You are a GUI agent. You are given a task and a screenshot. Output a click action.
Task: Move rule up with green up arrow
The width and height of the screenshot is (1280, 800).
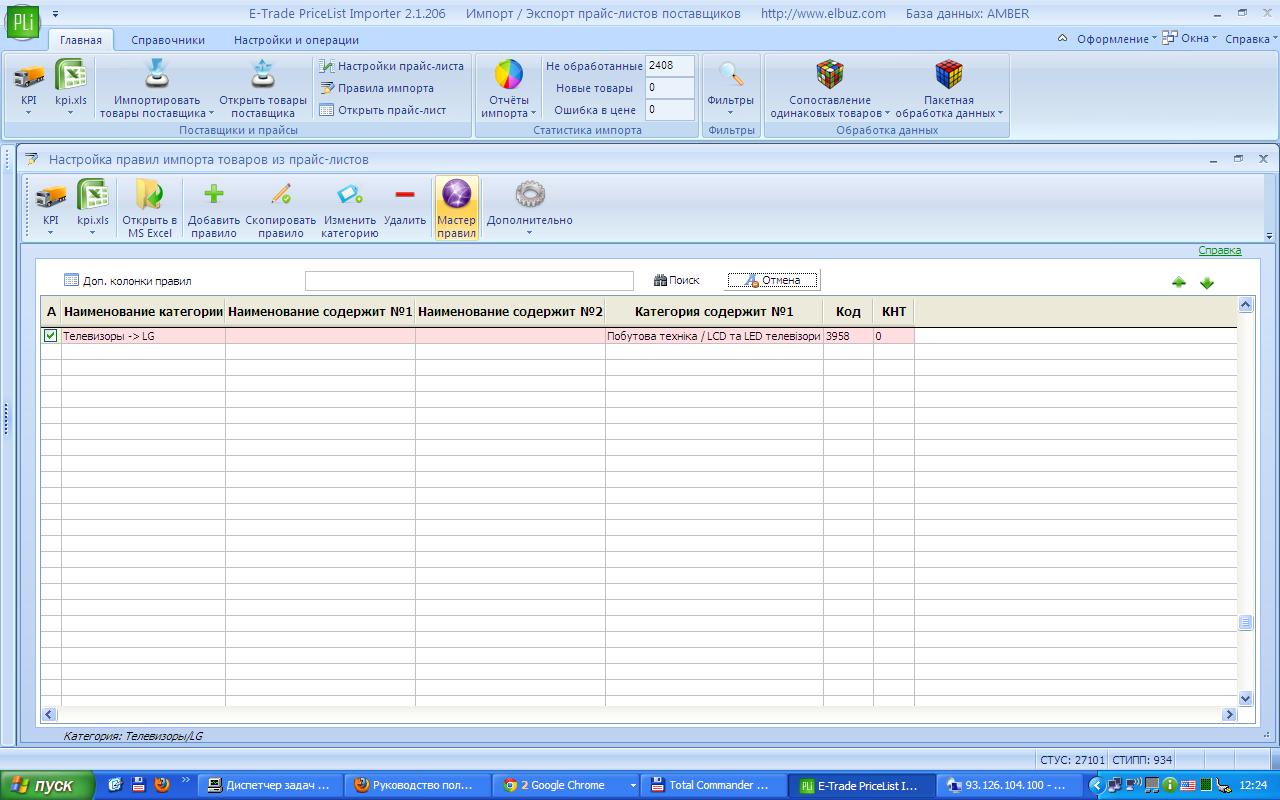[x=1179, y=283]
